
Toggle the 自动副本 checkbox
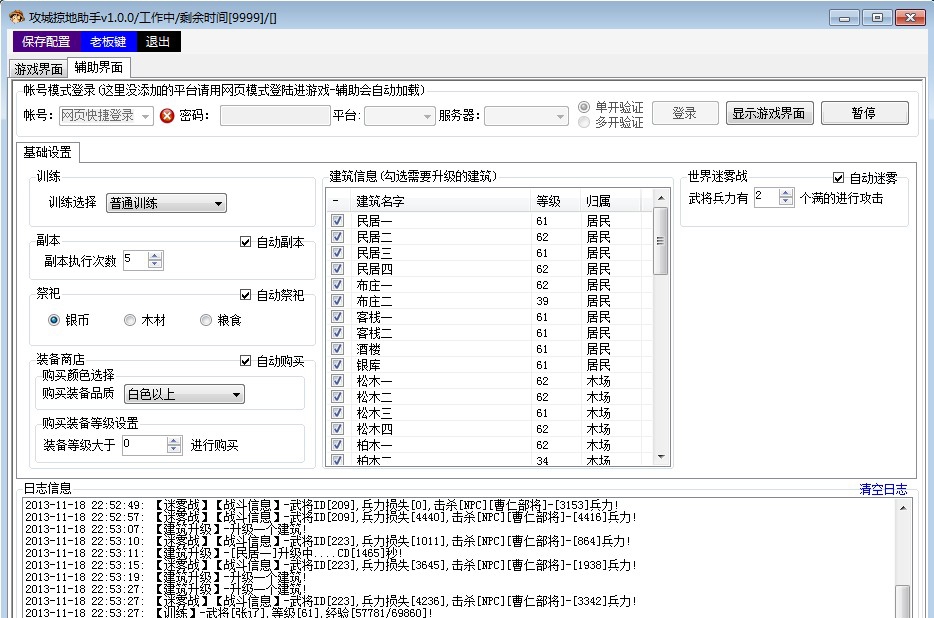pos(246,242)
